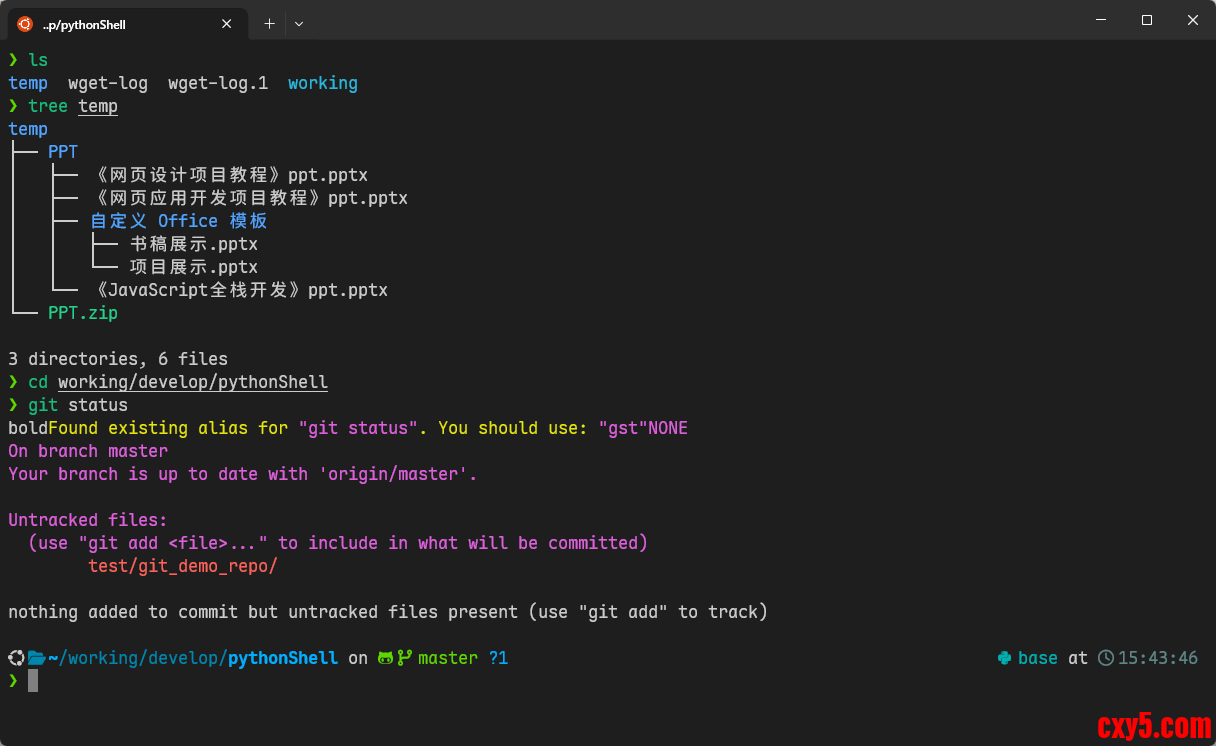
Task: Maximize the terminal window
Action: [x=1147, y=20]
